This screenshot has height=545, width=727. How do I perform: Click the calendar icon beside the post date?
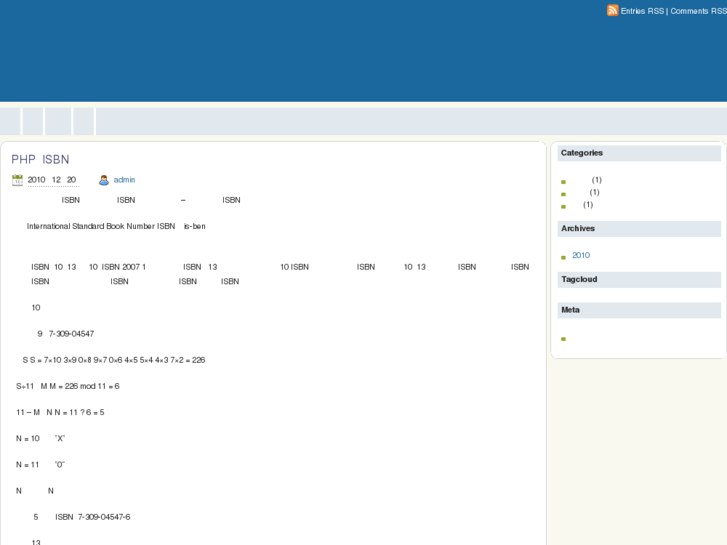[x=17, y=180]
